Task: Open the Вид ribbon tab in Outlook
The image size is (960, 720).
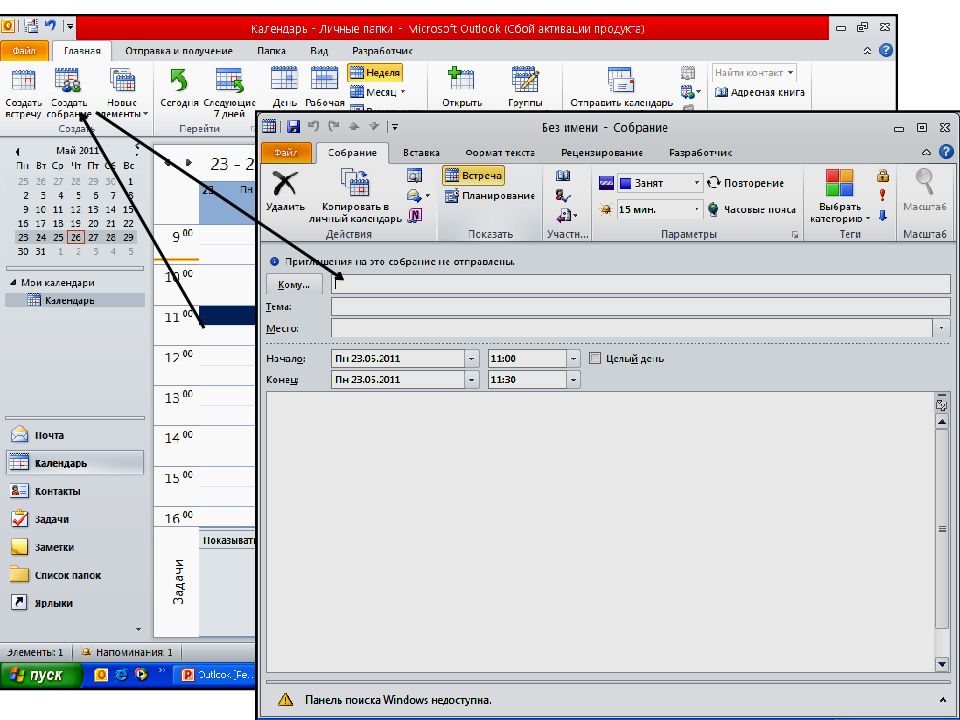Action: (319, 51)
